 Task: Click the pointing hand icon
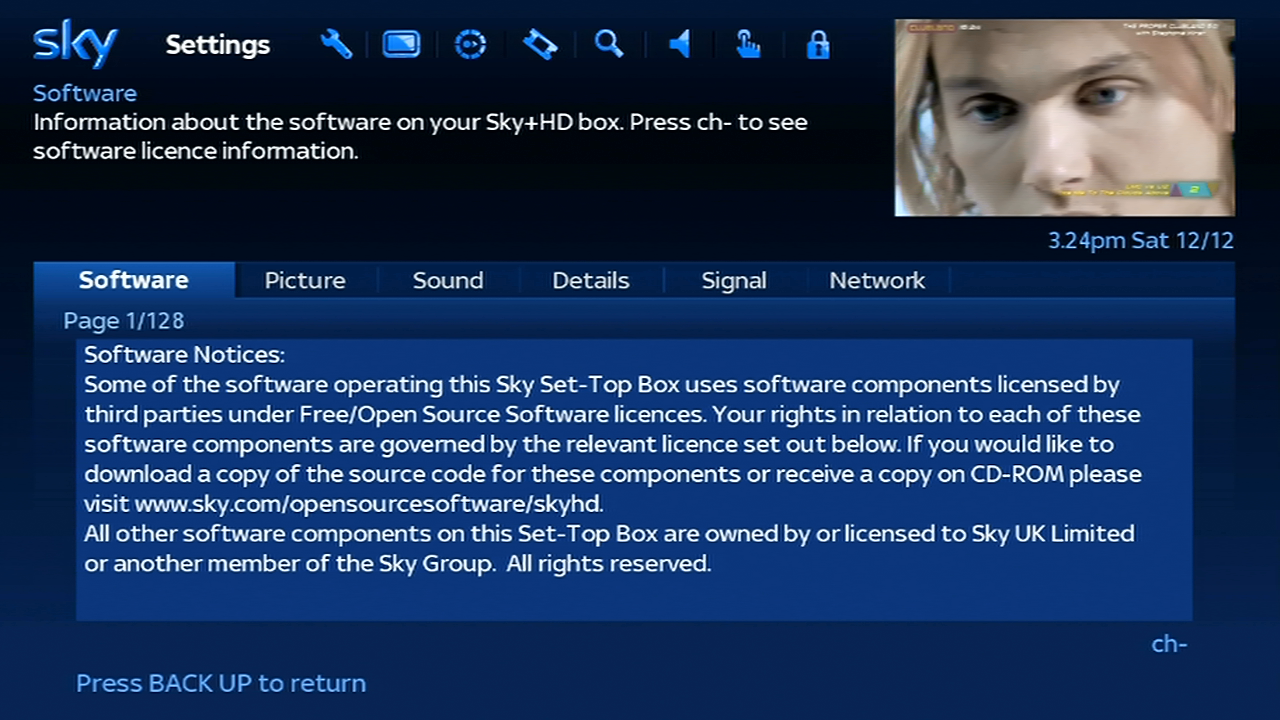(748, 45)
